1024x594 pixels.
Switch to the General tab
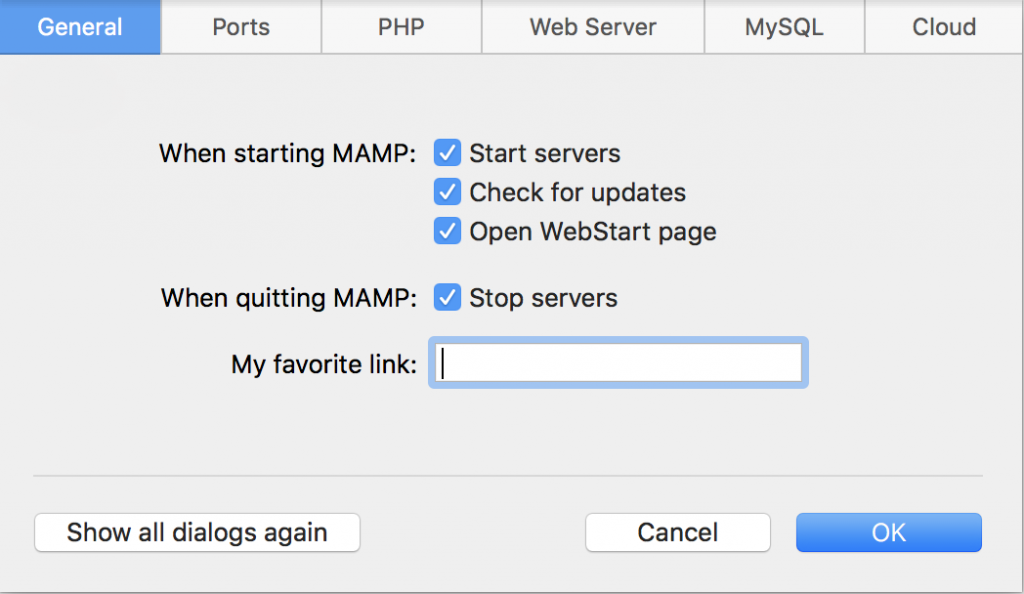80,27
